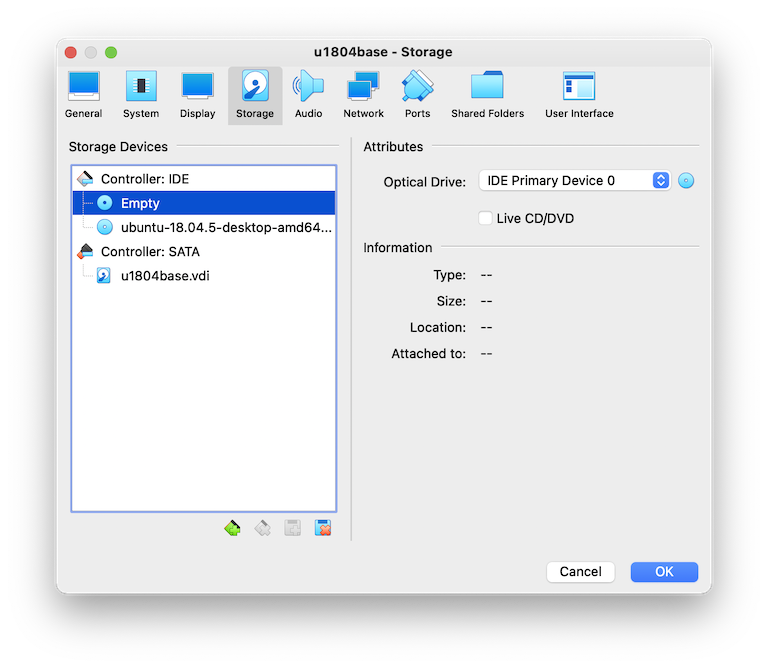Open the General settings tab
The width and height of the screenshot is (768, 668).
tap(84, 95)
